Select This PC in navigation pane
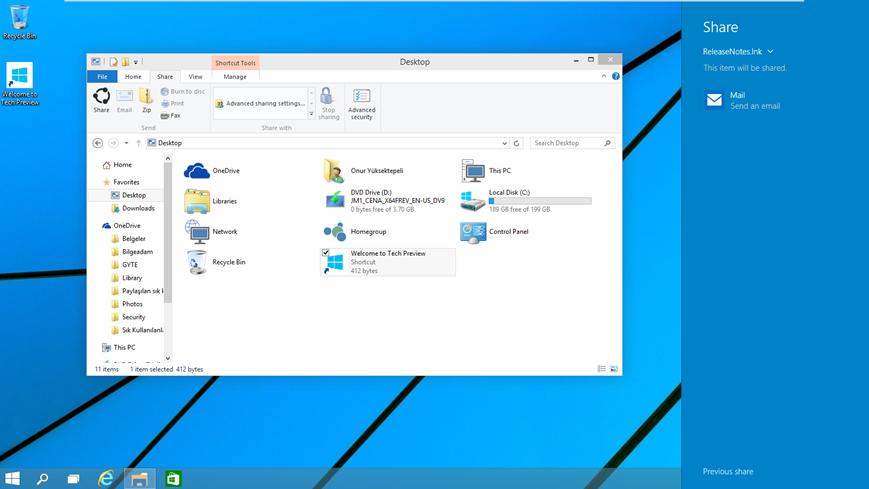Viewport: 869px width, 489px height. (119, 348)
